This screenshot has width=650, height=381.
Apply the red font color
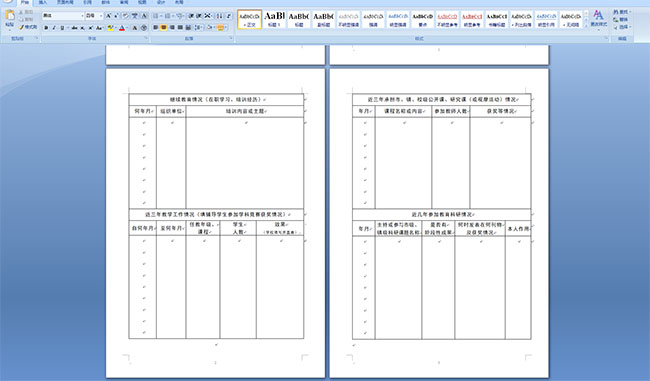click(122, 28)
